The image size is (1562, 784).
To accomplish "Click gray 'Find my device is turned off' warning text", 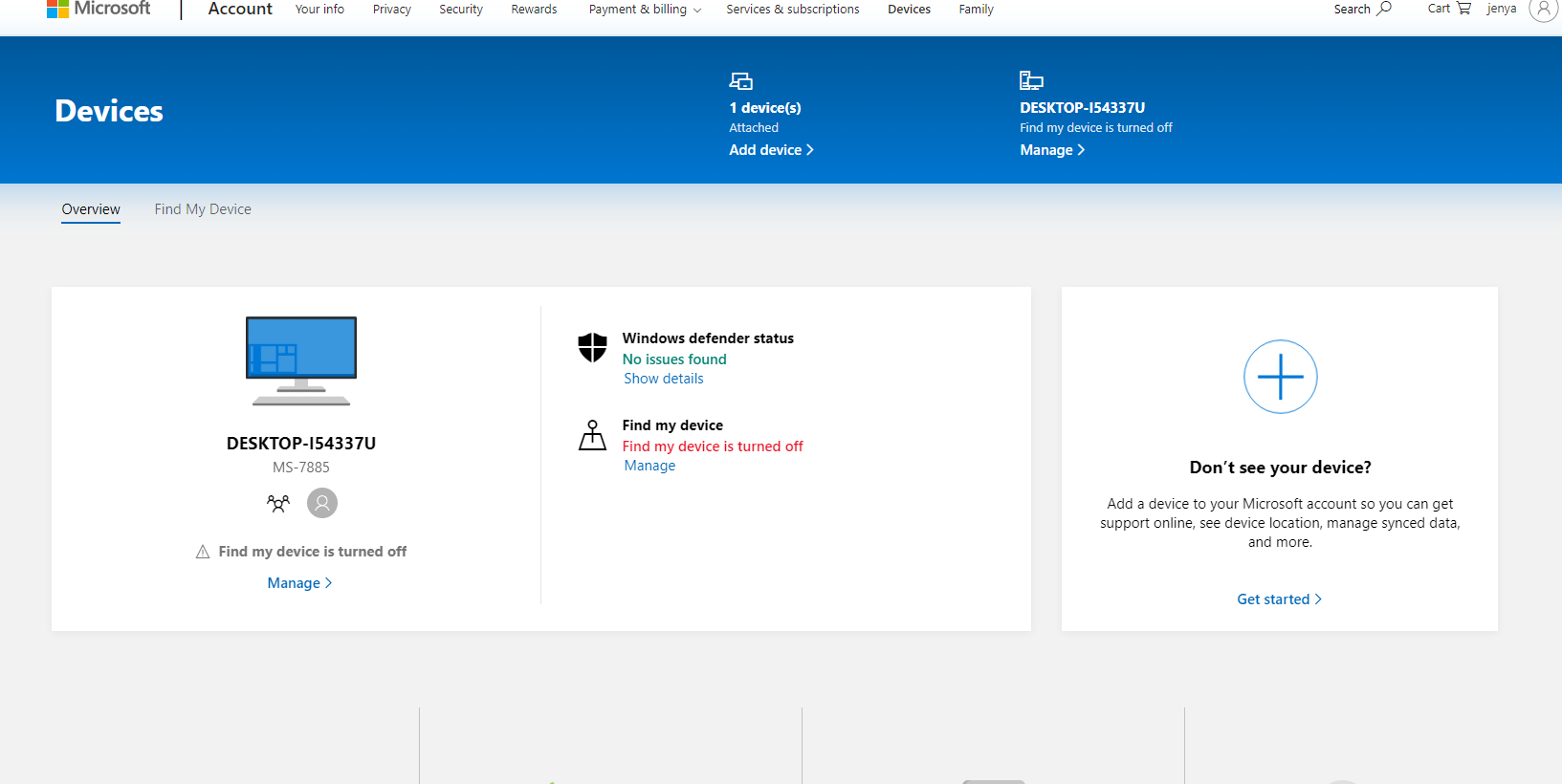I will tap(313, 552).
